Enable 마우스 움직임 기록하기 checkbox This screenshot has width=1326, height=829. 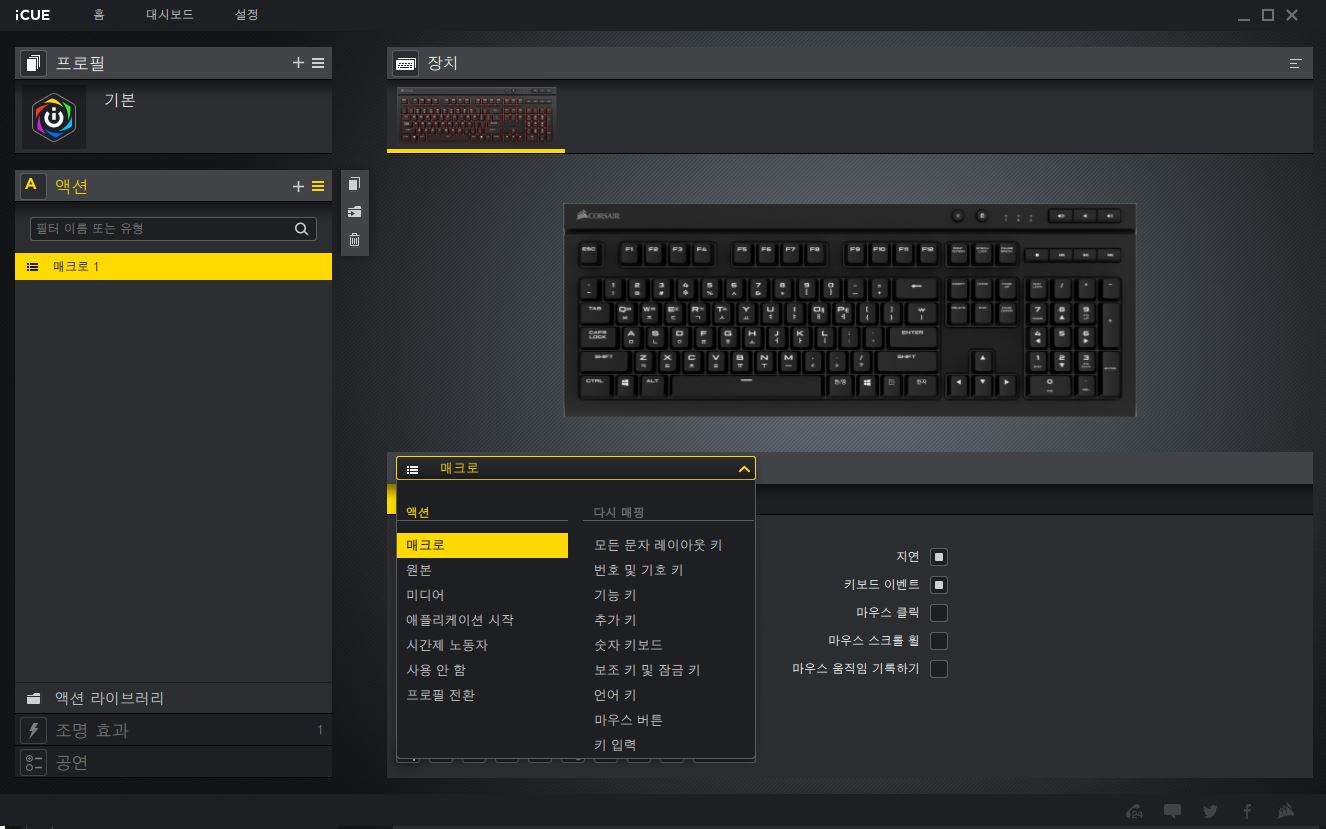tap(939, 669)
